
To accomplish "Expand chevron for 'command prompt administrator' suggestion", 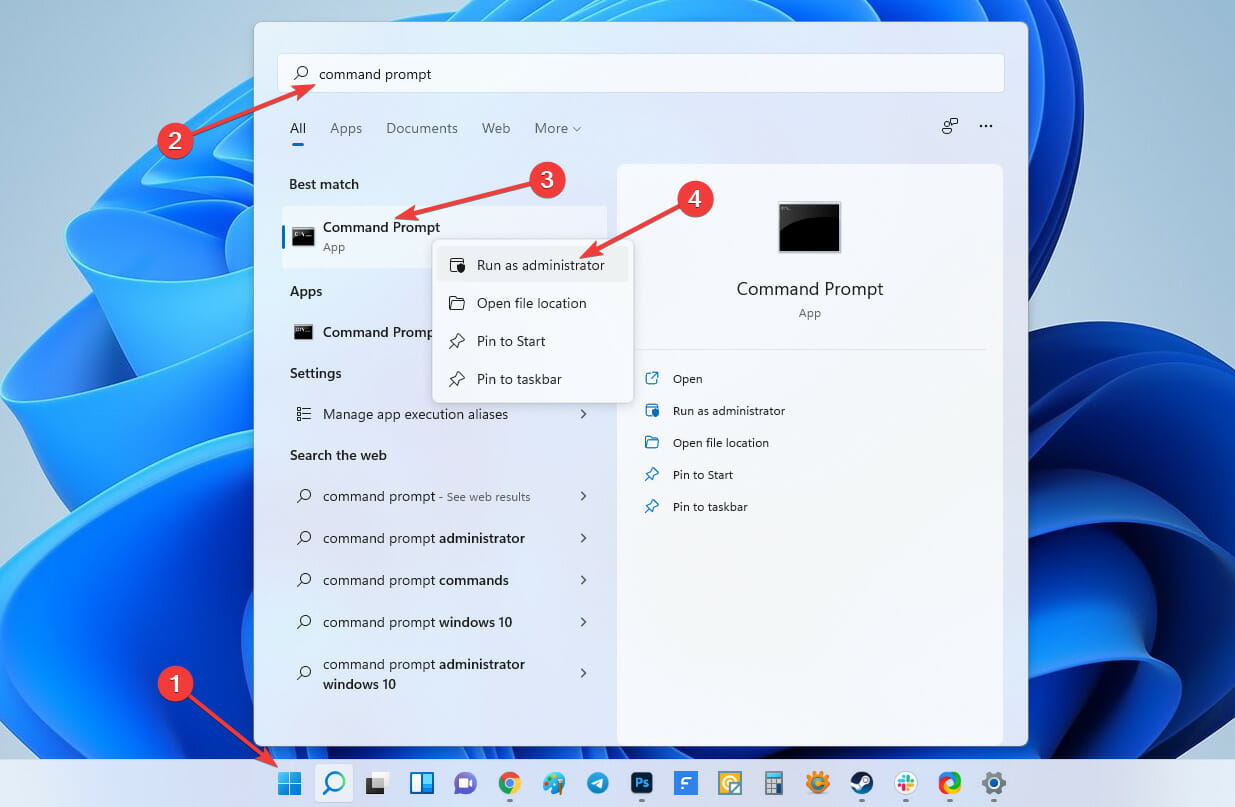I will [x=583, y=538].
